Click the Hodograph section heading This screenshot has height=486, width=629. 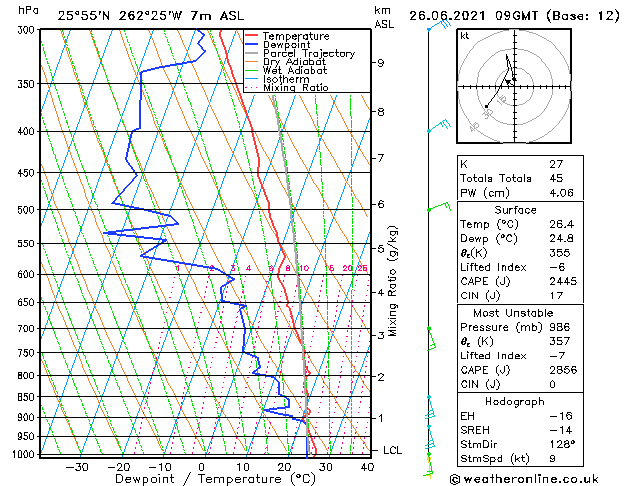point(515,402)
